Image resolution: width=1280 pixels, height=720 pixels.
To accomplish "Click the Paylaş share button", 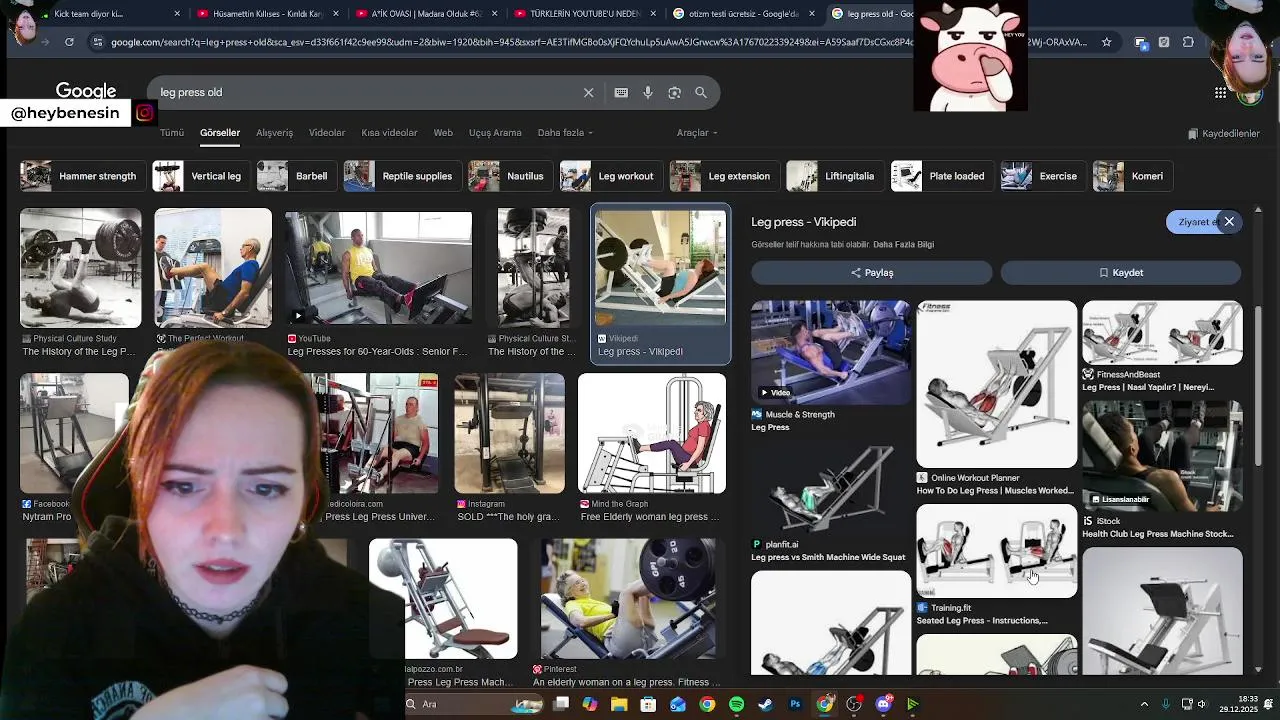I will coord(872,273).
